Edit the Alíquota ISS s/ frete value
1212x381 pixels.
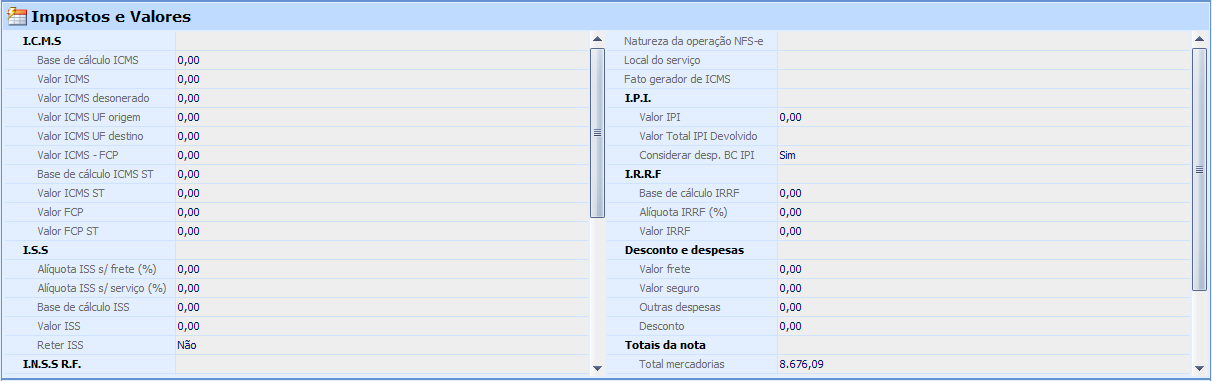click(382, 269)
